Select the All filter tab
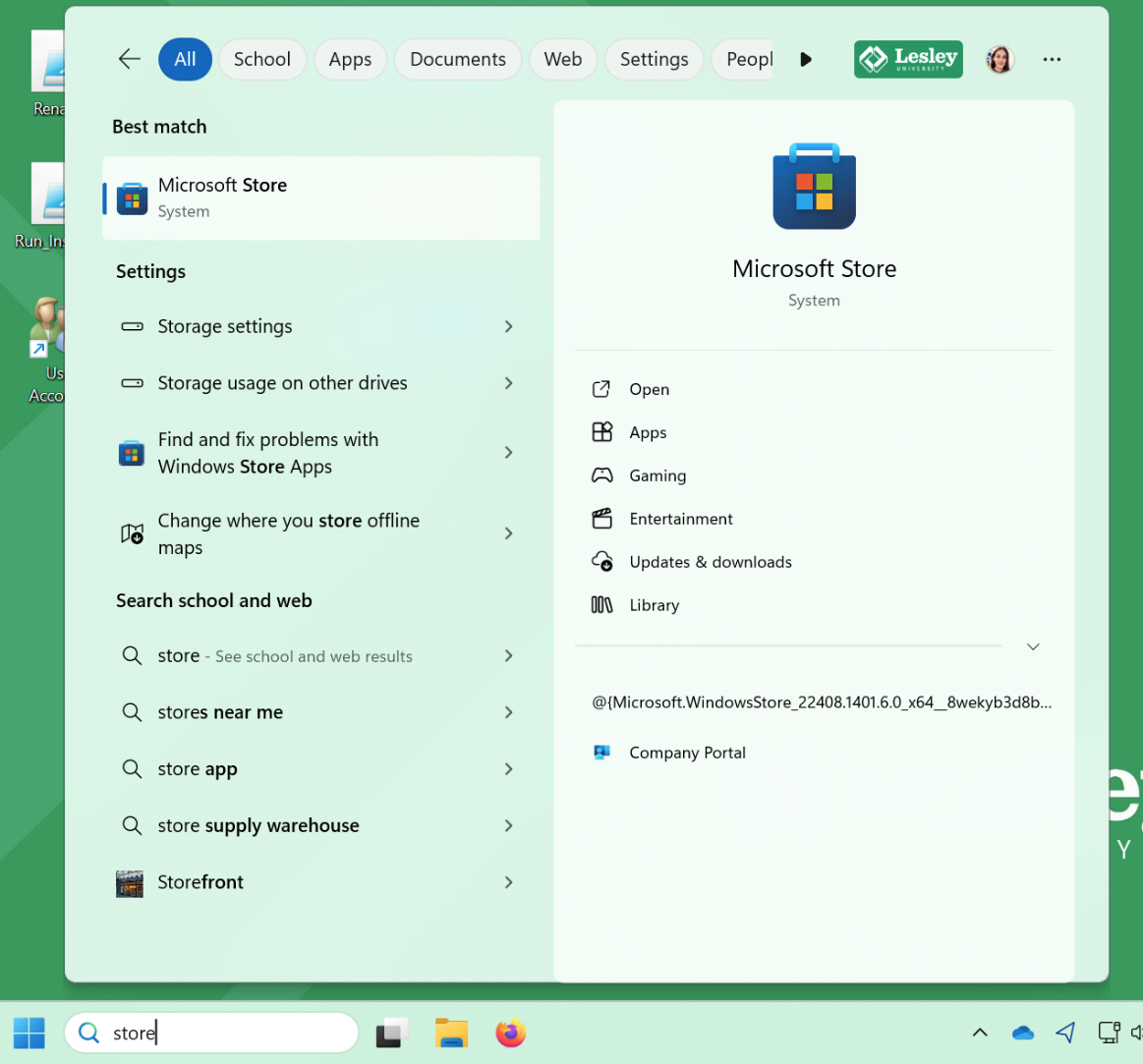The image size is (1143, 1064). click(185, 59)
